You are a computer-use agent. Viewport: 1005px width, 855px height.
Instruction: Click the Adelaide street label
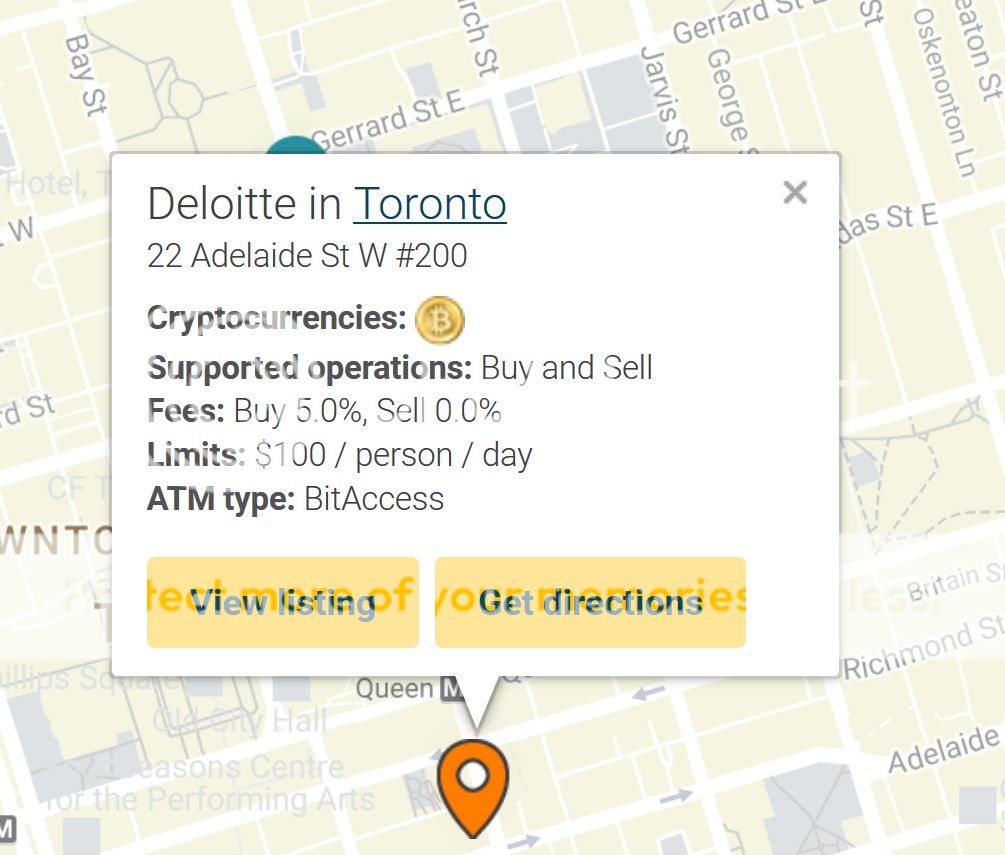tap(943, 751)
